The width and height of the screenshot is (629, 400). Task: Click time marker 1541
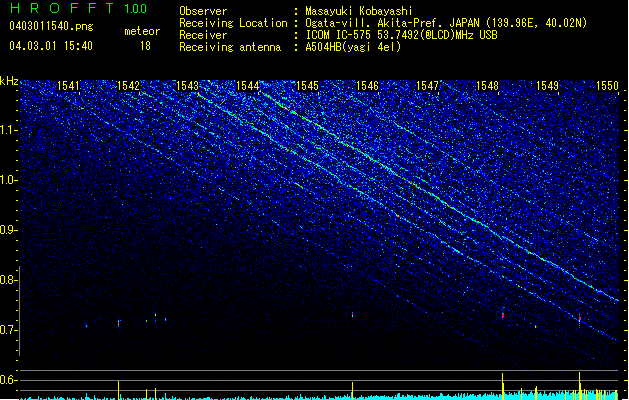[69, 86]
